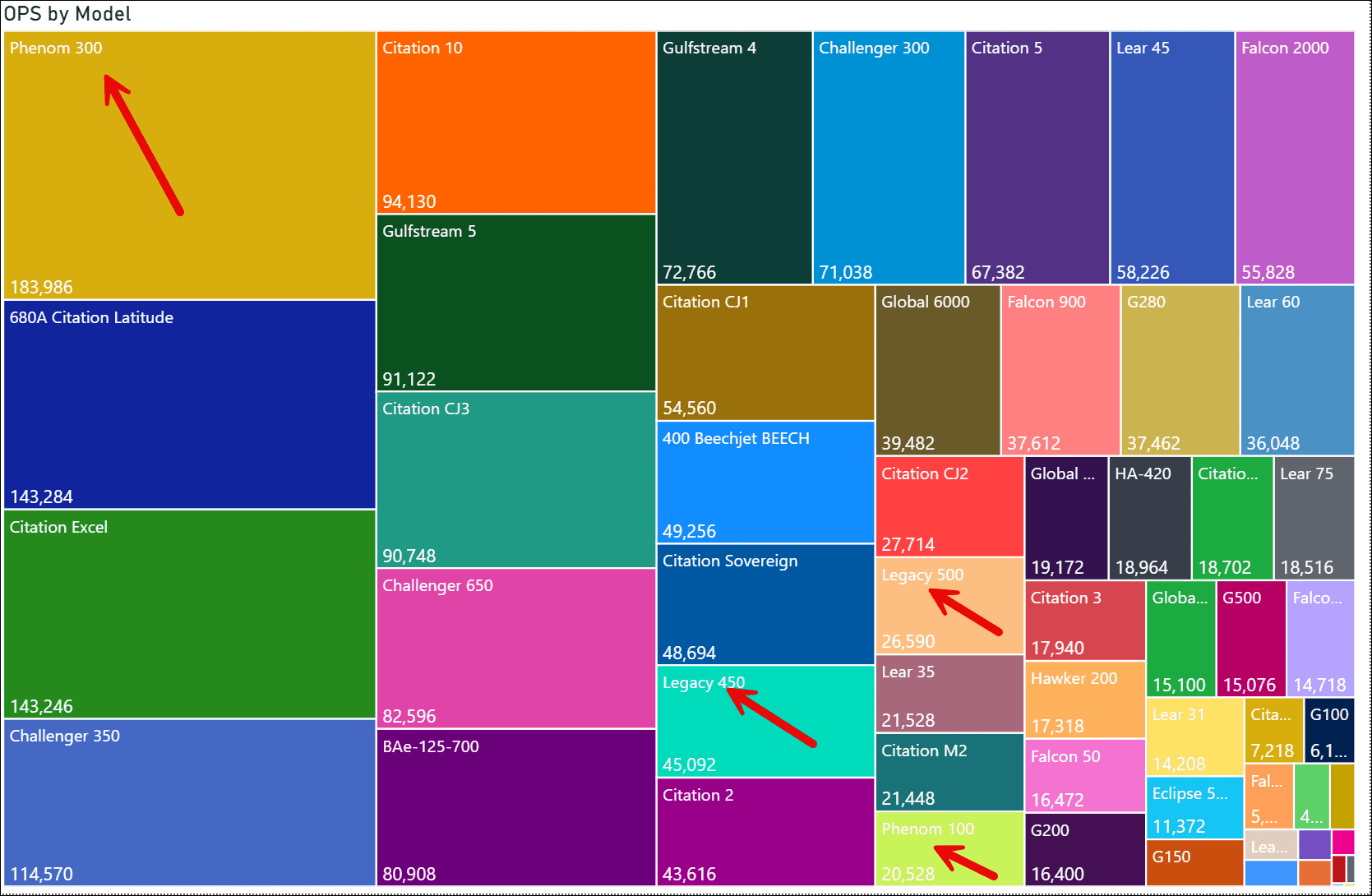Click the Challenger 350 rectangle
The image size is (1372, 896).
(x=189, y=802)
